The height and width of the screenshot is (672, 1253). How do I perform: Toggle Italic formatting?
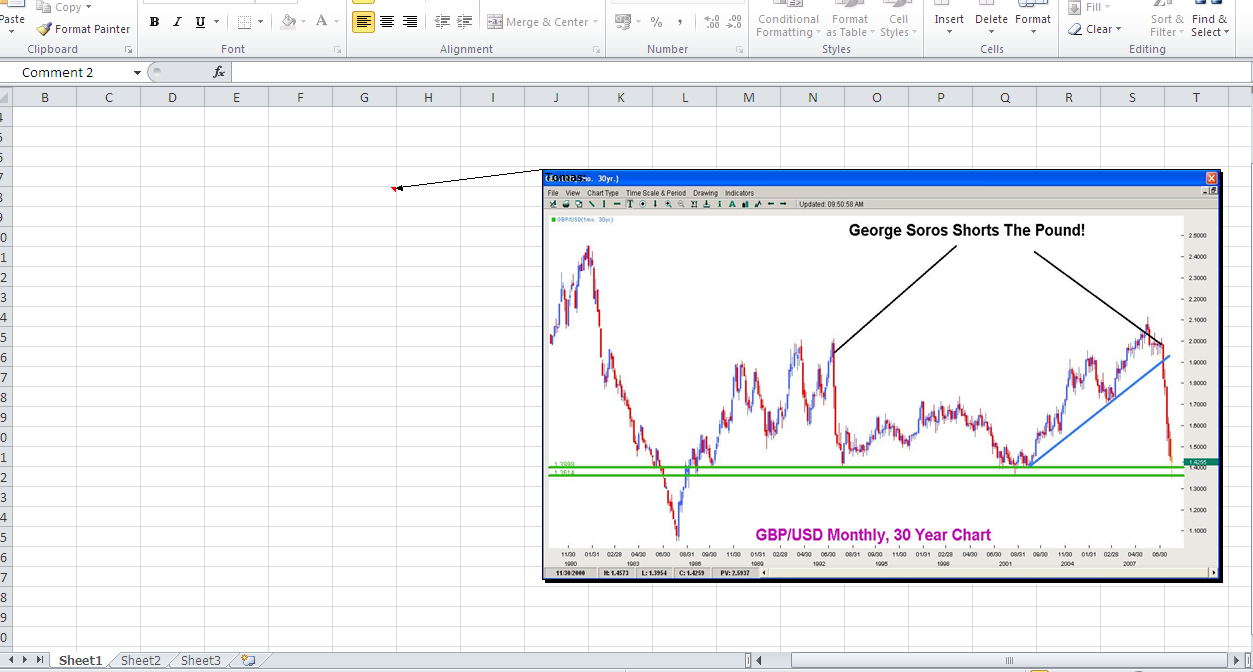click(x=177, y=21)
